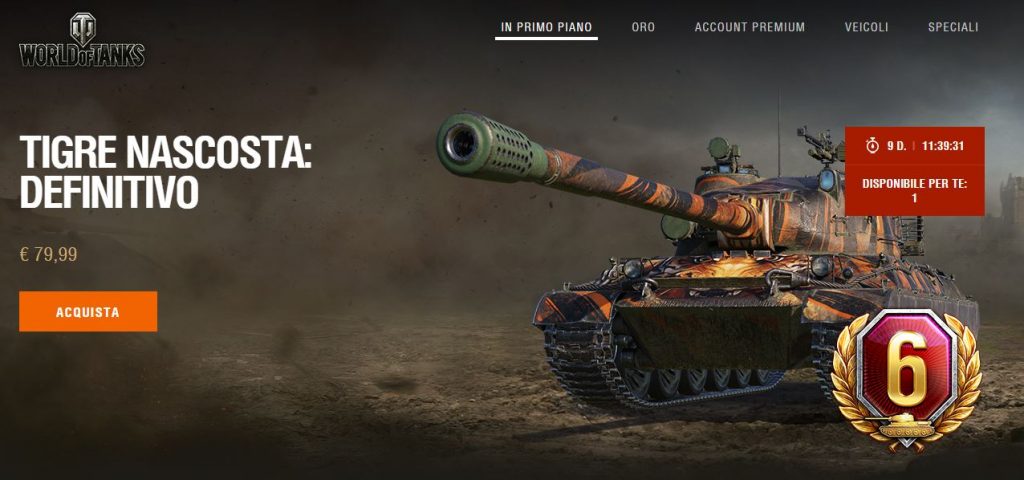Click the golden laurel wreath left branch
Screen dimensions: 1024x480
coord(848,379)
